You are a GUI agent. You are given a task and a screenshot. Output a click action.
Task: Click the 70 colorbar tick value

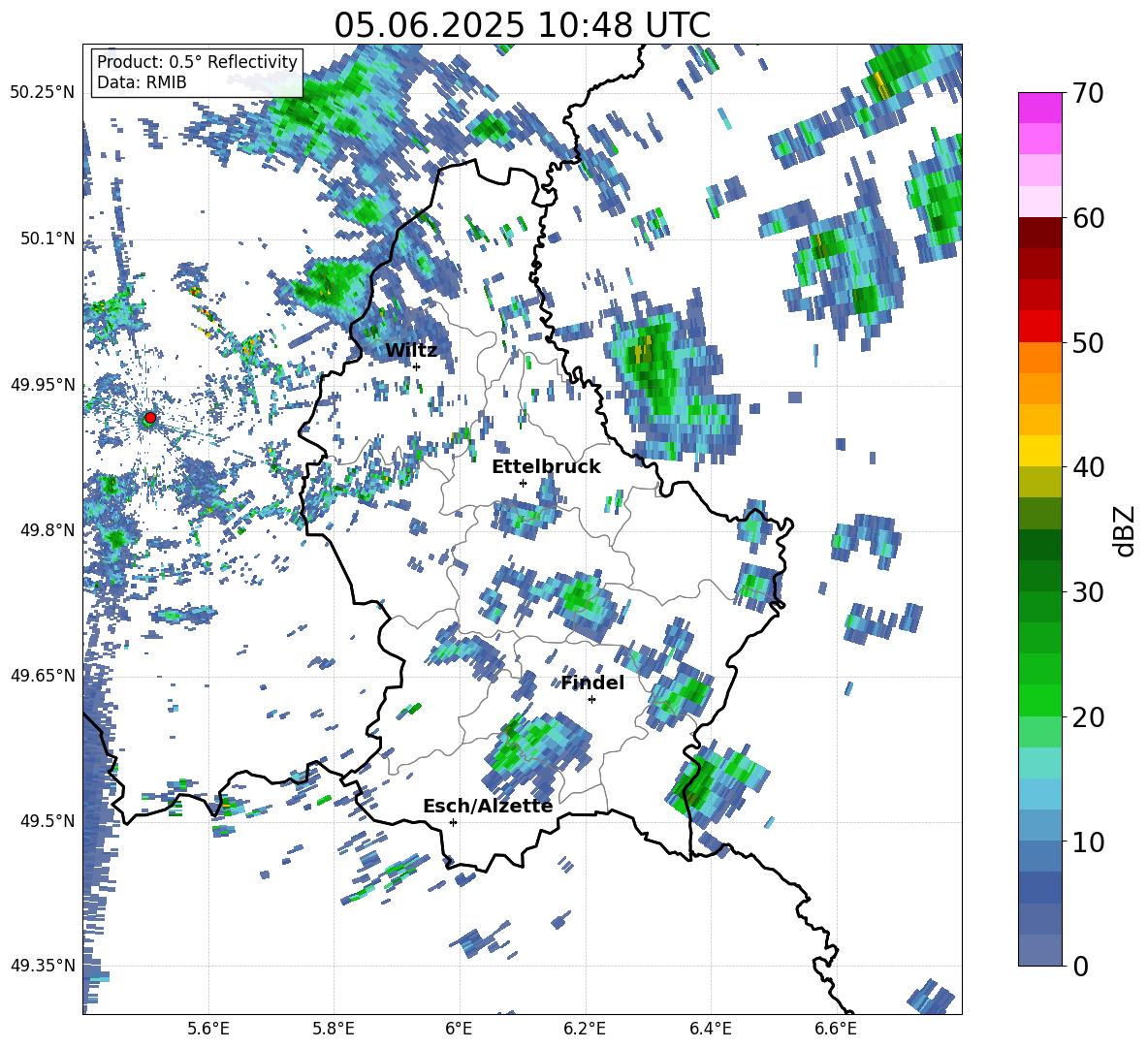(x=1088, y=94)
